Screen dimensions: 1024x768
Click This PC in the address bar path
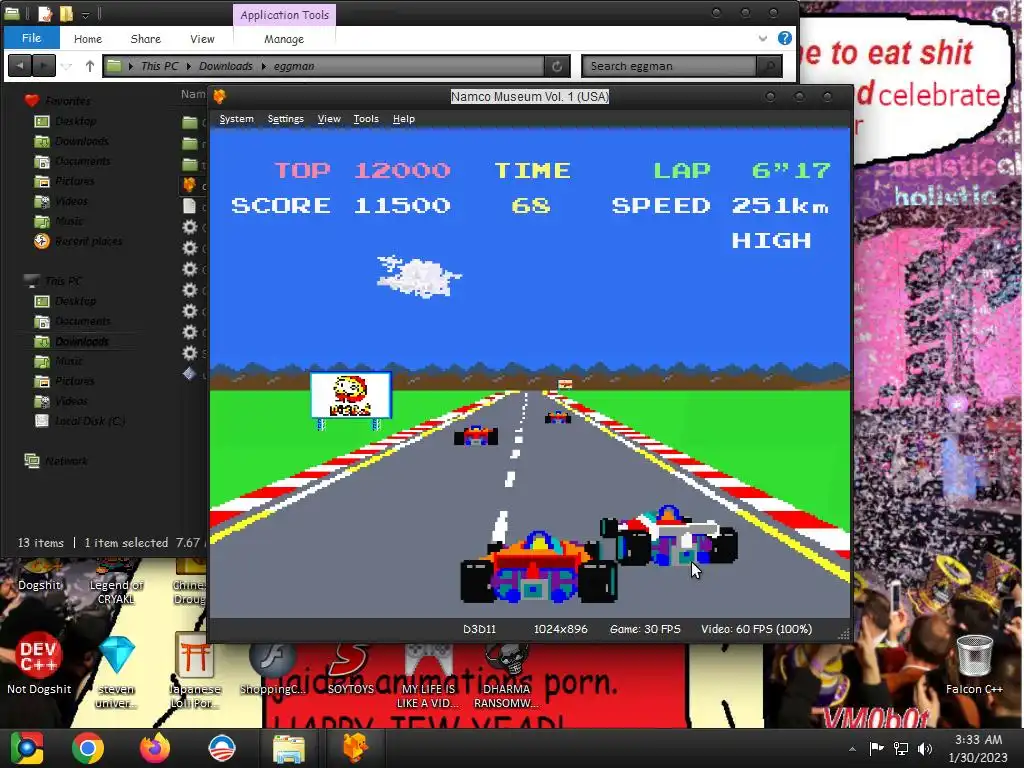click(159, 66)
